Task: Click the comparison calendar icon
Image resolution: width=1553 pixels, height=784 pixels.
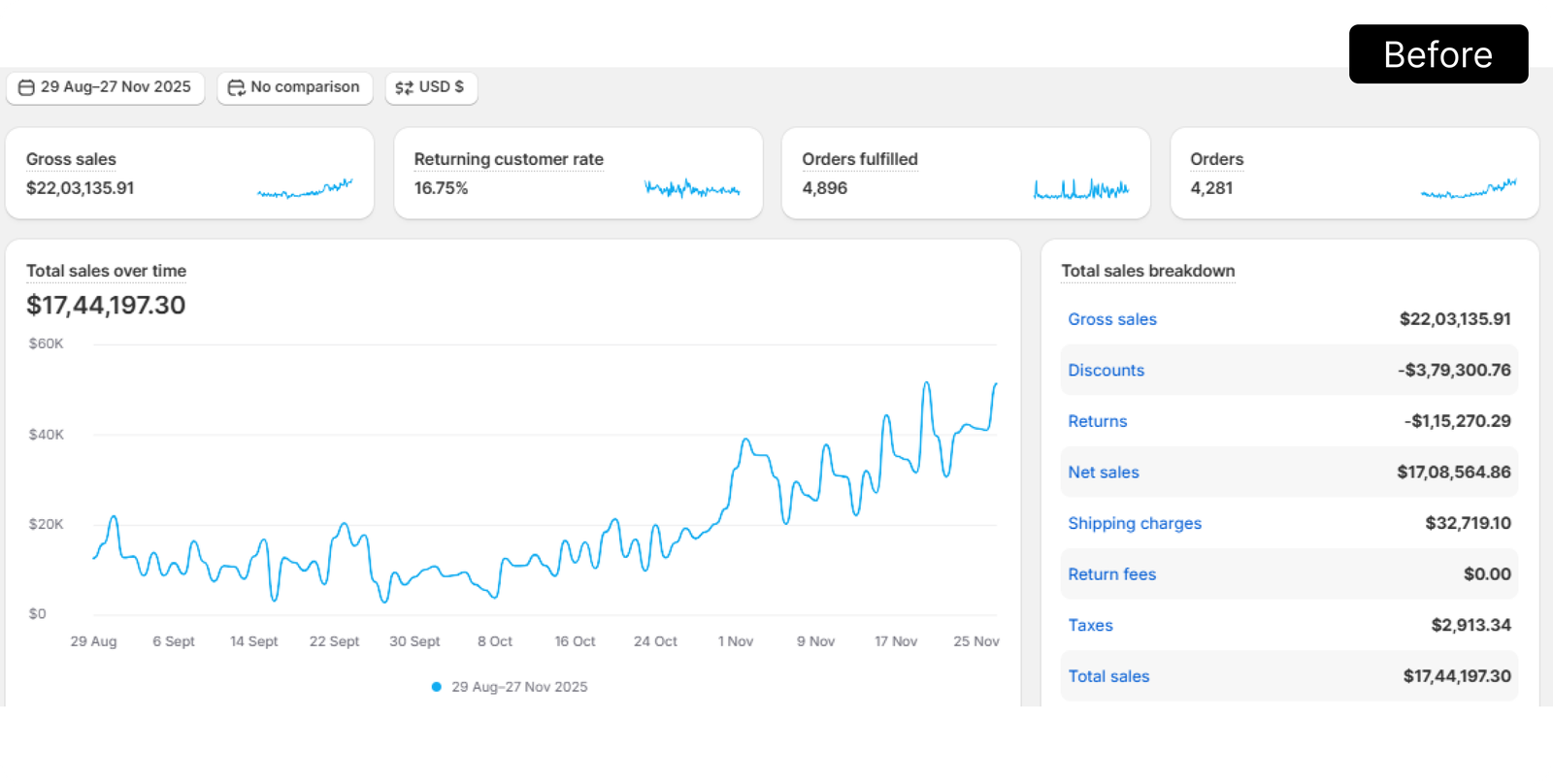Action: pyautogui.click(x=236, y=87)
